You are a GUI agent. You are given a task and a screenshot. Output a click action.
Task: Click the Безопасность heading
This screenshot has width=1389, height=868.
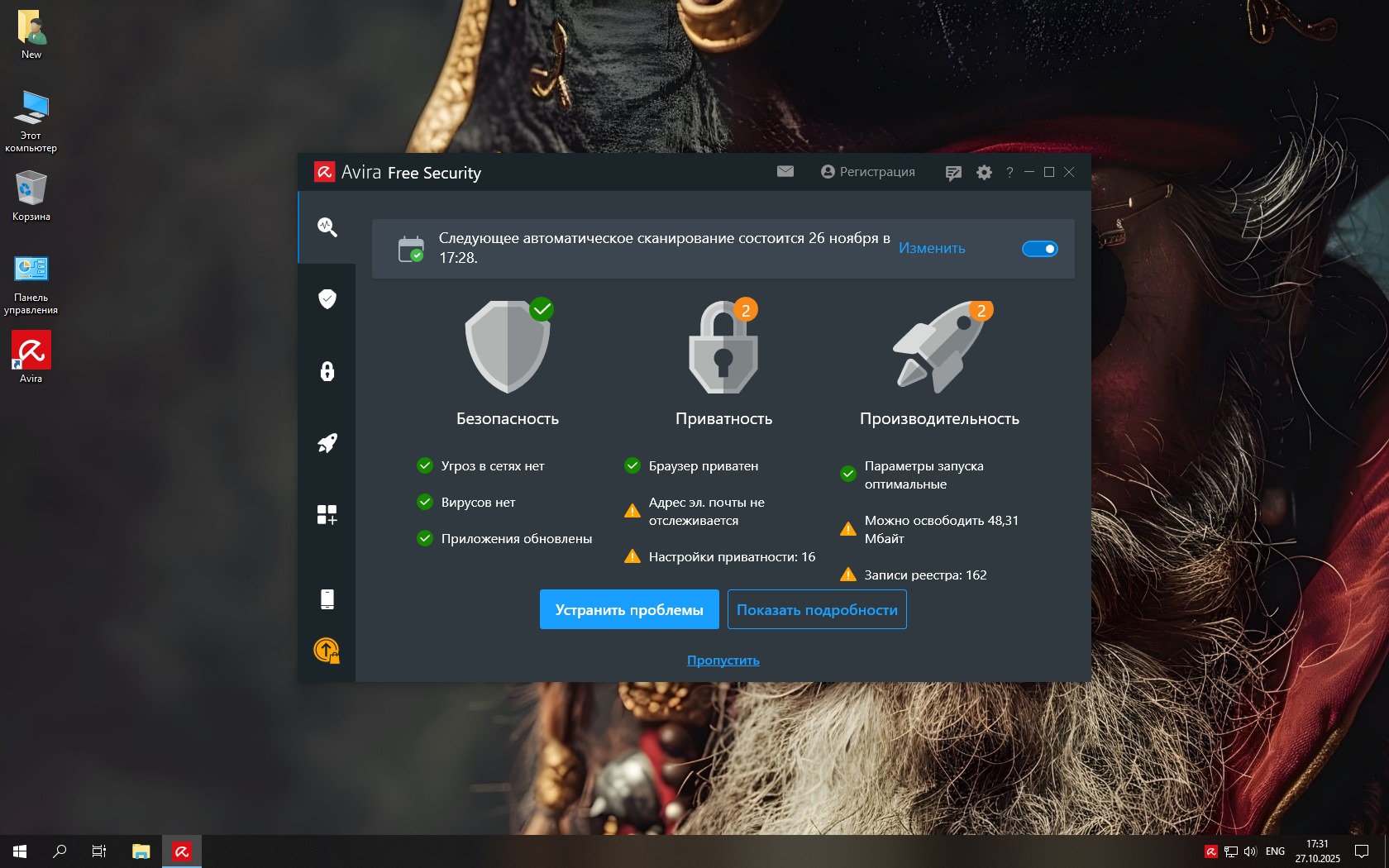508,419
